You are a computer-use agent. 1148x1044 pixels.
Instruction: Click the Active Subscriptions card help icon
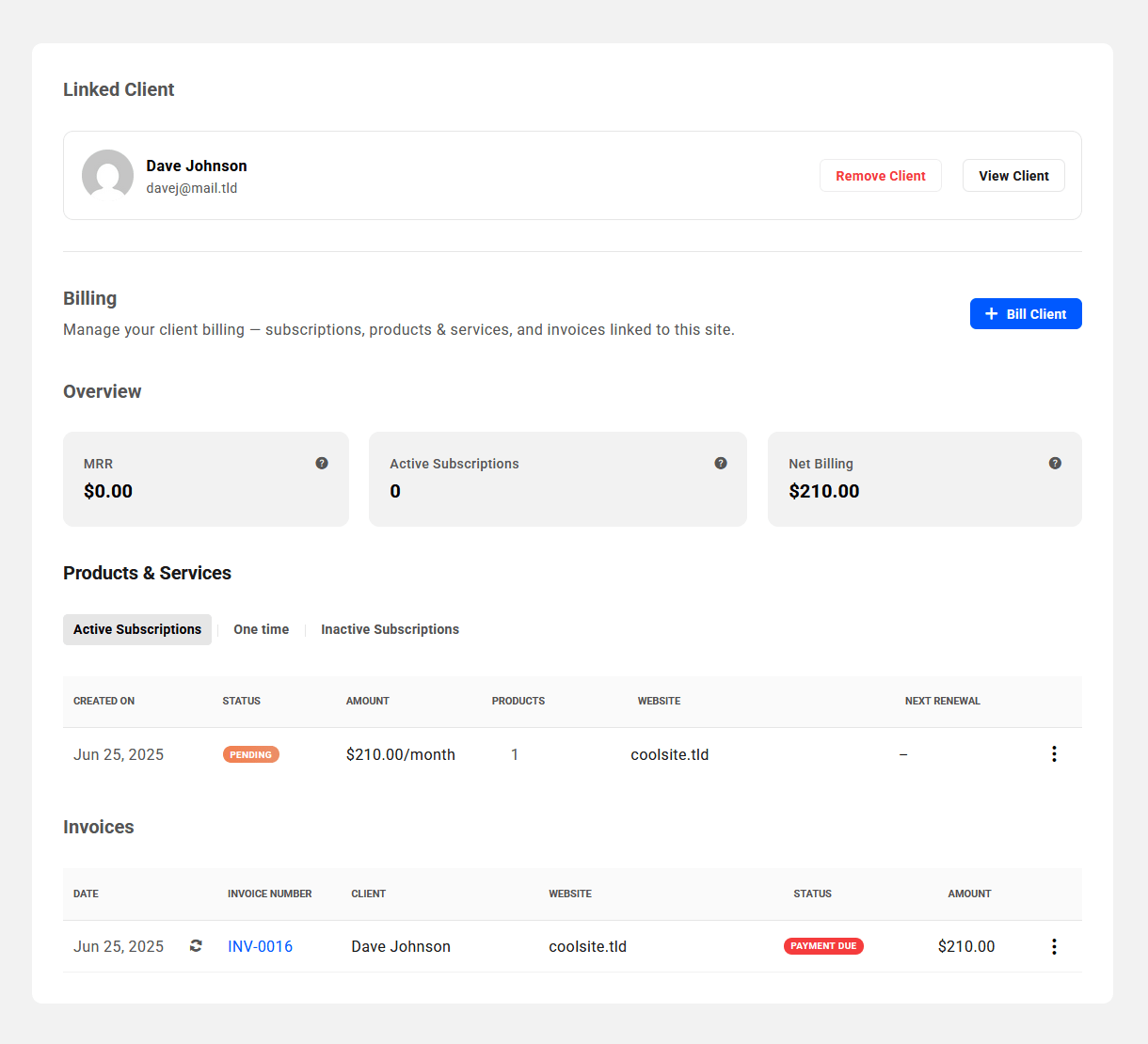721,463
